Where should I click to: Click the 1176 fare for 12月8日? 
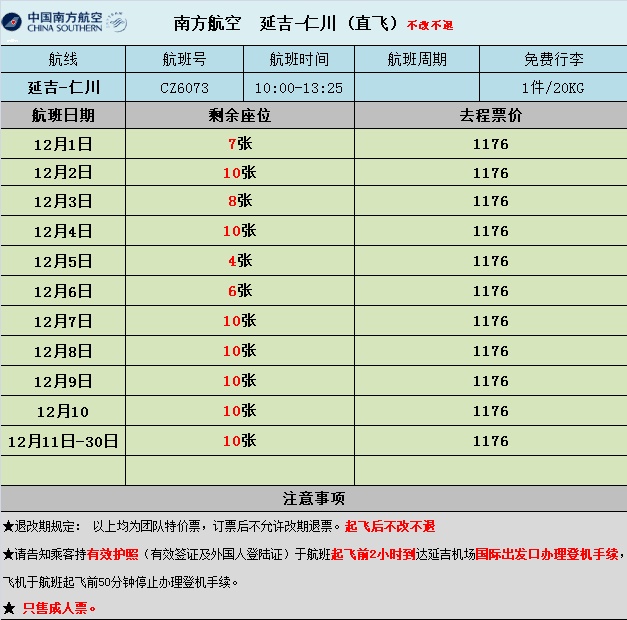pos(491,351)
